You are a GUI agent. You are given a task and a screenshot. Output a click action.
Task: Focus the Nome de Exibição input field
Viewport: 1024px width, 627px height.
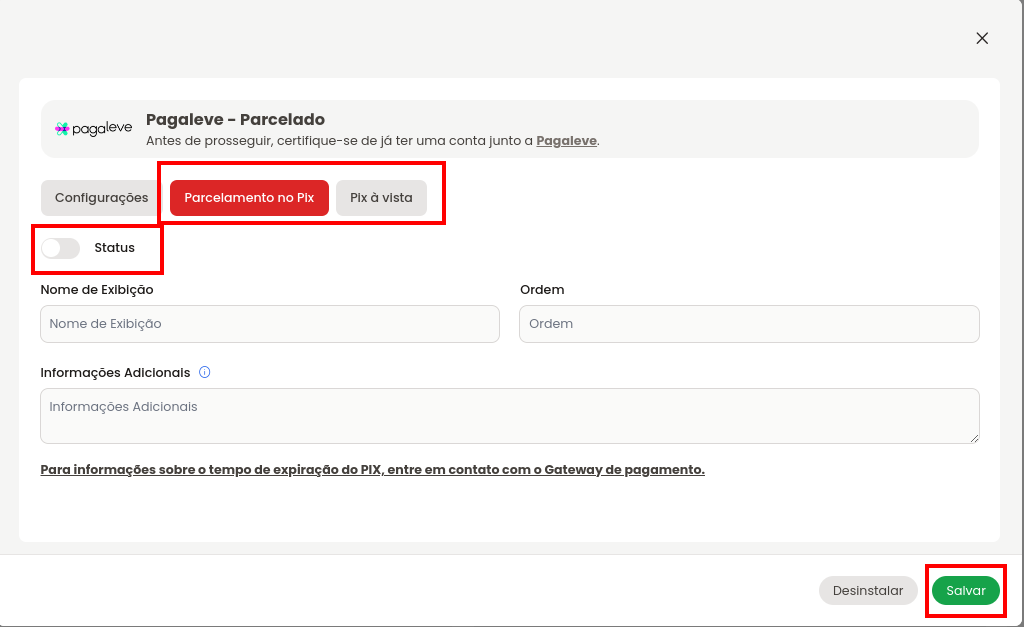point(270,324)
